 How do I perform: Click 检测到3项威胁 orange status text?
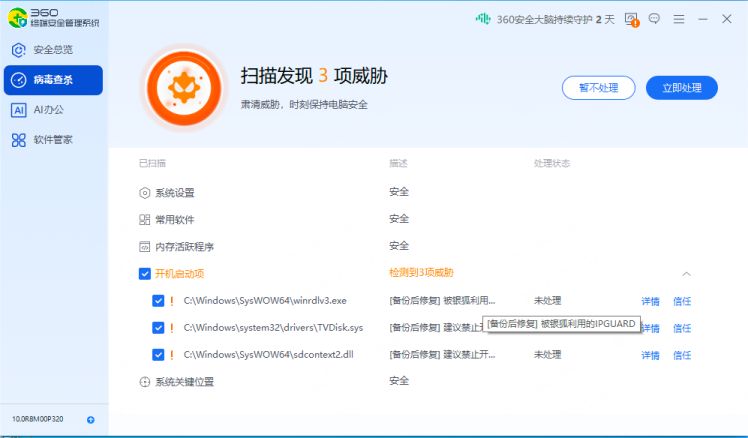(421, 272)
